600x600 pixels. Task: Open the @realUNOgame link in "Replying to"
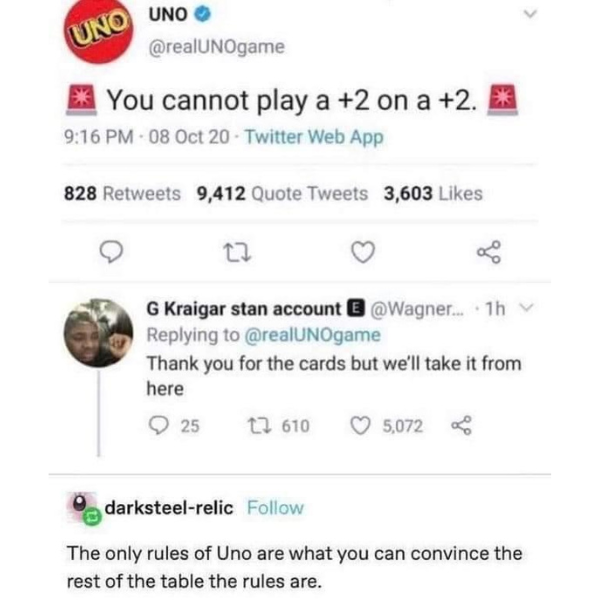point(312,335)
